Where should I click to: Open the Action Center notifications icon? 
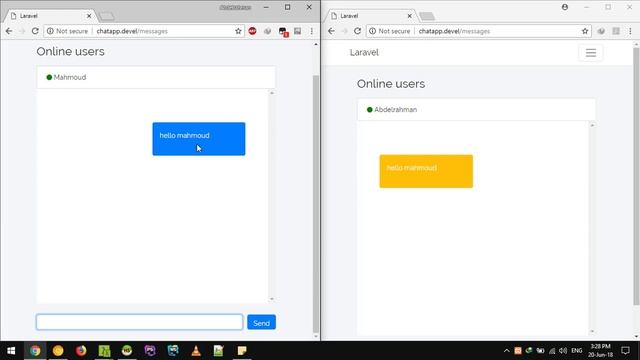[625, 351]
